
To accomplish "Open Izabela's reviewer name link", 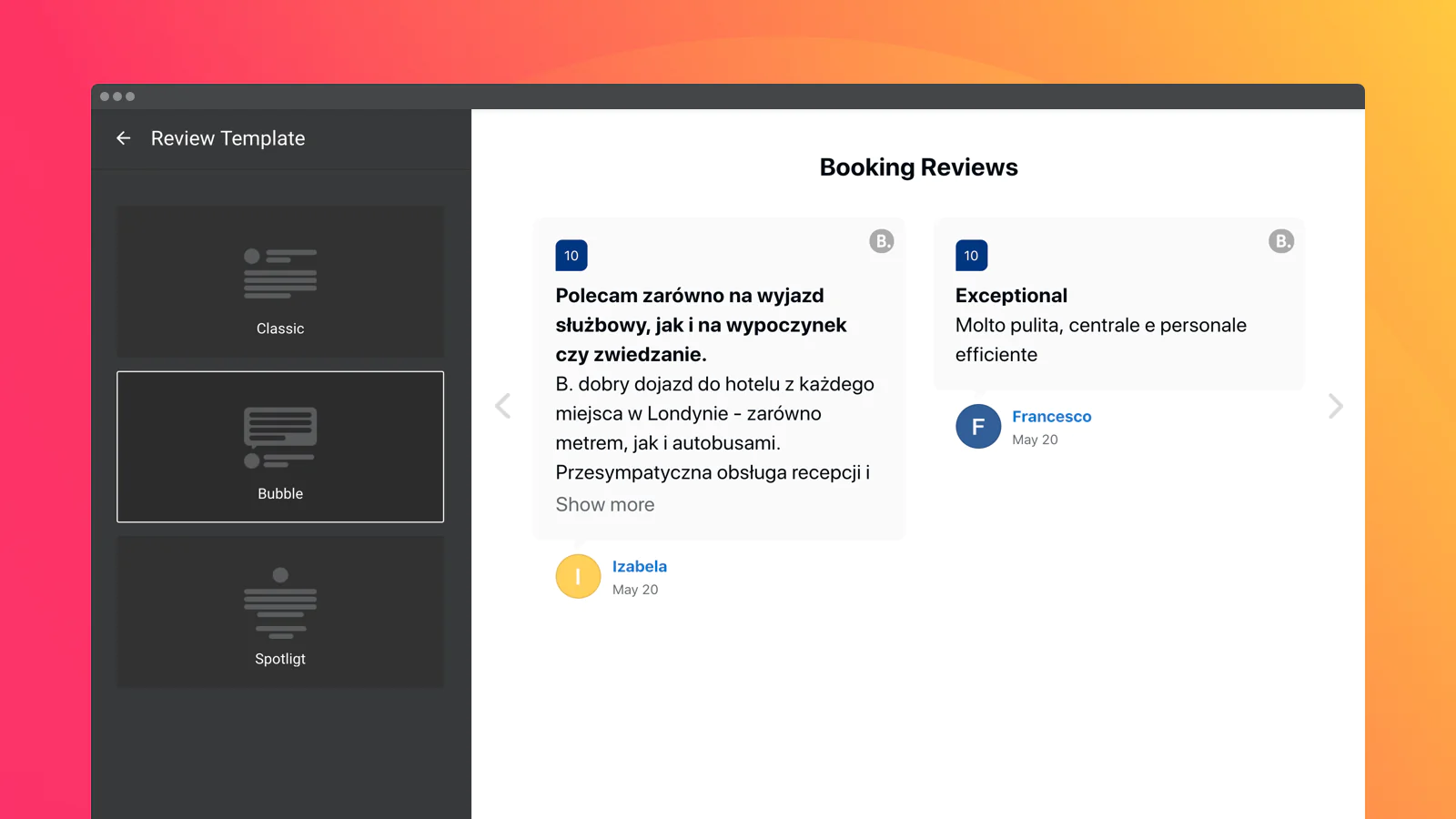I will [x=640, y=566].
